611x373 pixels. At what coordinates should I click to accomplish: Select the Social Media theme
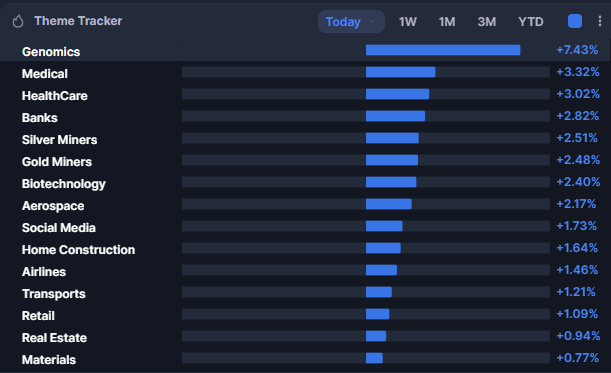59,228
